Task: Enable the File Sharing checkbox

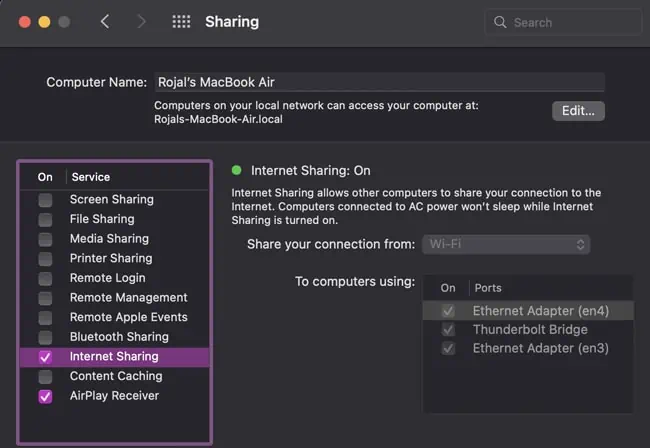Action: click(45, 219)
